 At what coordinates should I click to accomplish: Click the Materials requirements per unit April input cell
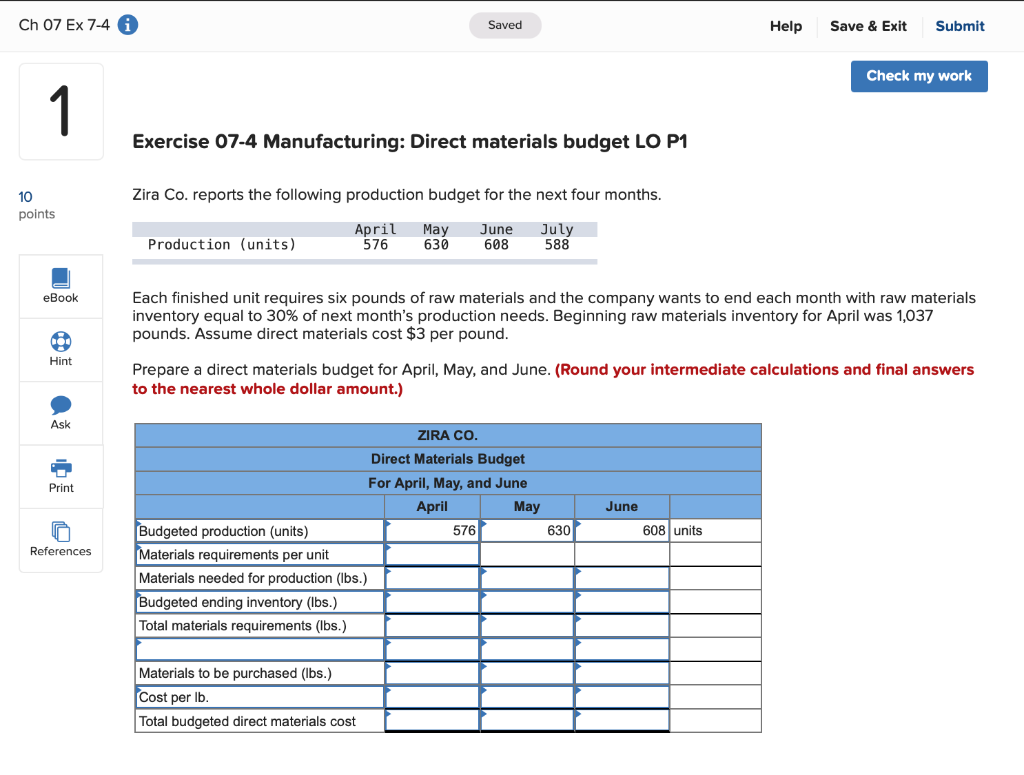pos(432,554)
